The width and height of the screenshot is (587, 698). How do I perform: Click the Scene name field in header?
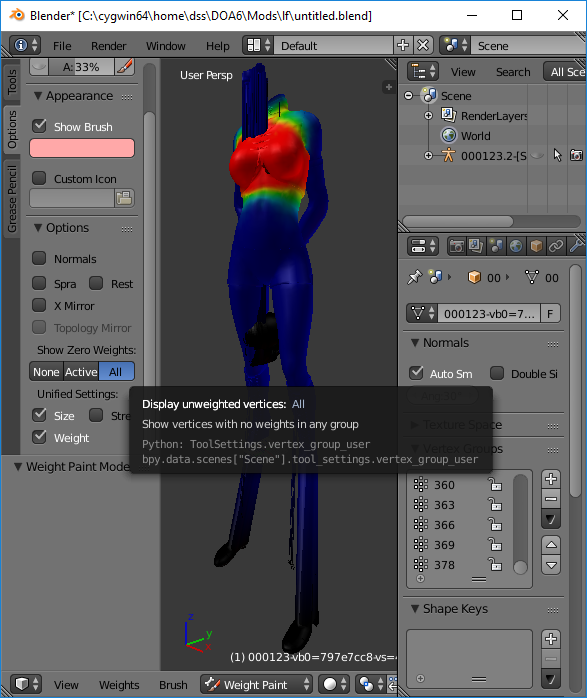coord(528,45)
